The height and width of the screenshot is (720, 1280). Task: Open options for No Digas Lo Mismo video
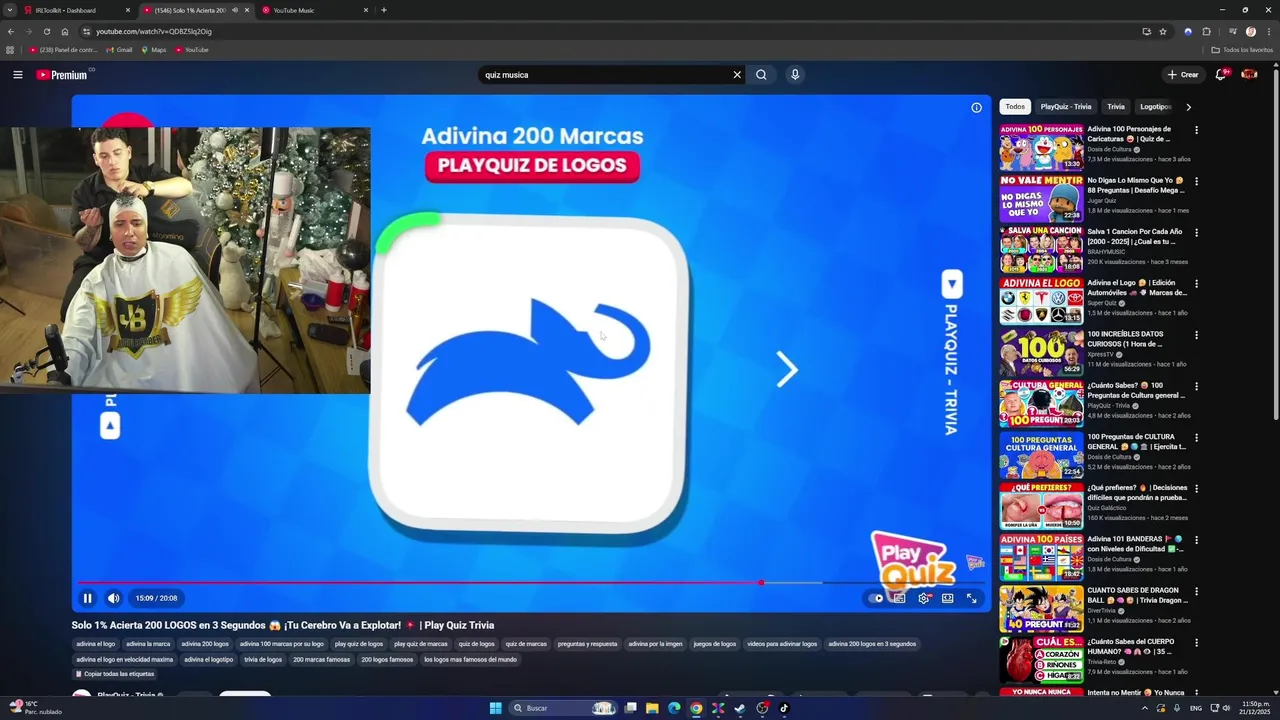tap(1196, 181)
